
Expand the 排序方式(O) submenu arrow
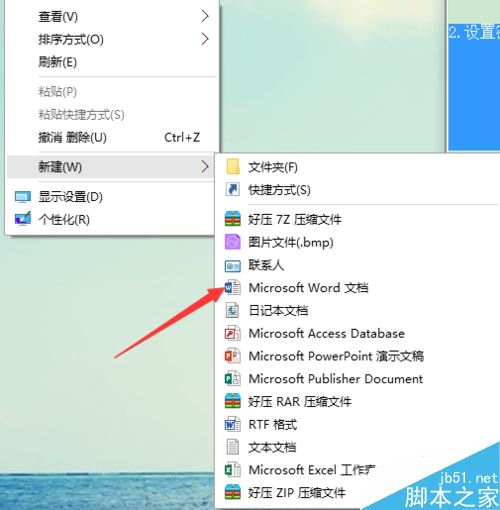click(205, 39)
